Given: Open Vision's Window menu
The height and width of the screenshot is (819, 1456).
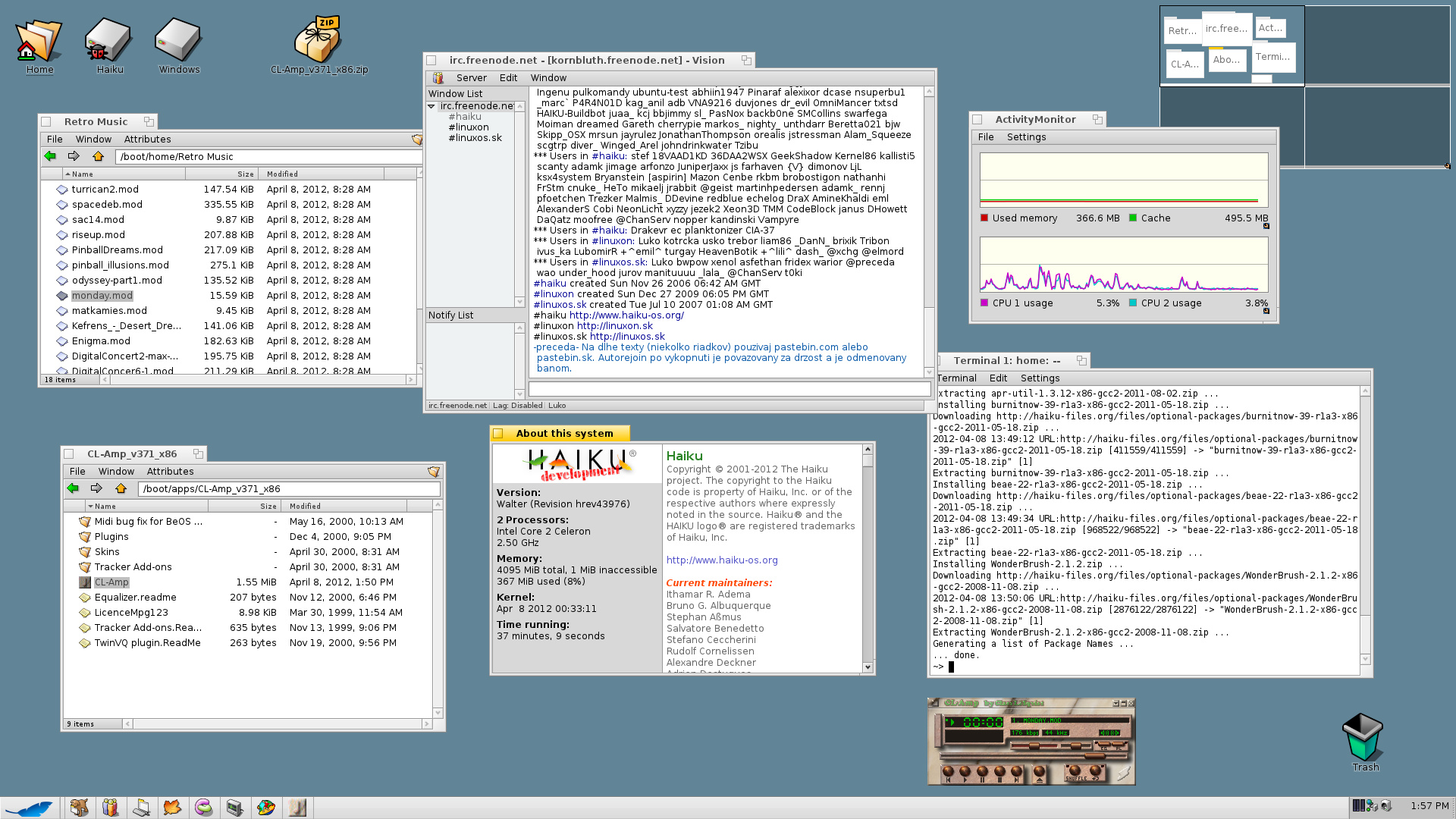Looking at the screenshot, I should click(548, 78).
